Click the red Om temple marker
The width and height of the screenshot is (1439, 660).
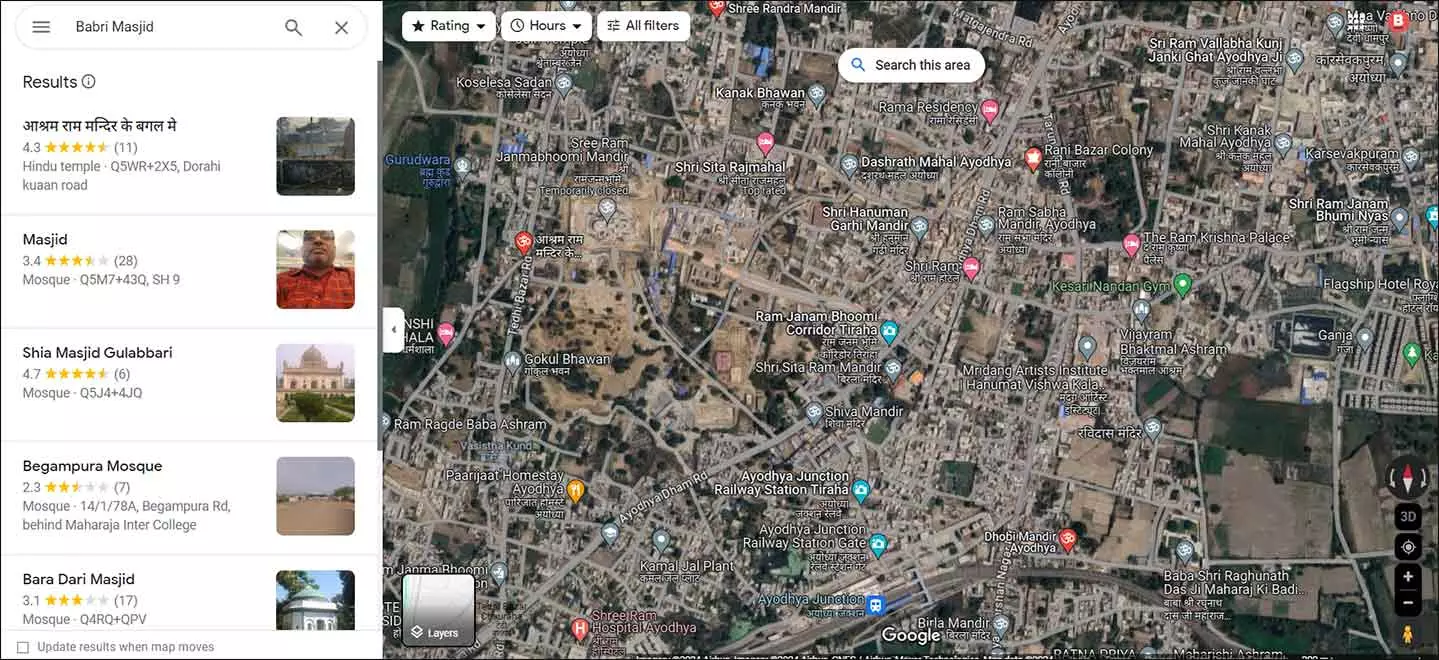(x=521, y=241)
